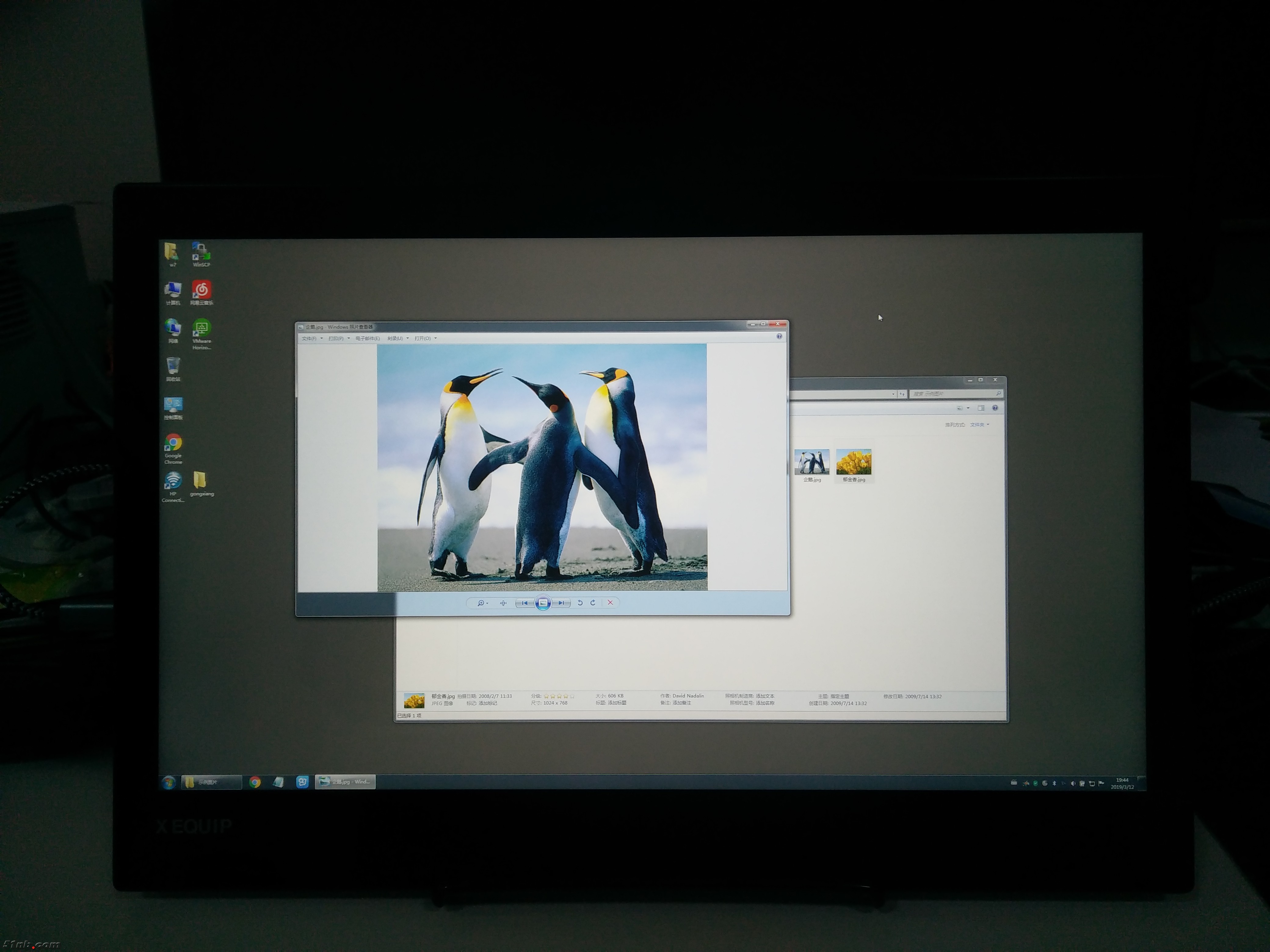1270x952 pixels.
Task: Go to the previous photo
Action: [524, 603]
